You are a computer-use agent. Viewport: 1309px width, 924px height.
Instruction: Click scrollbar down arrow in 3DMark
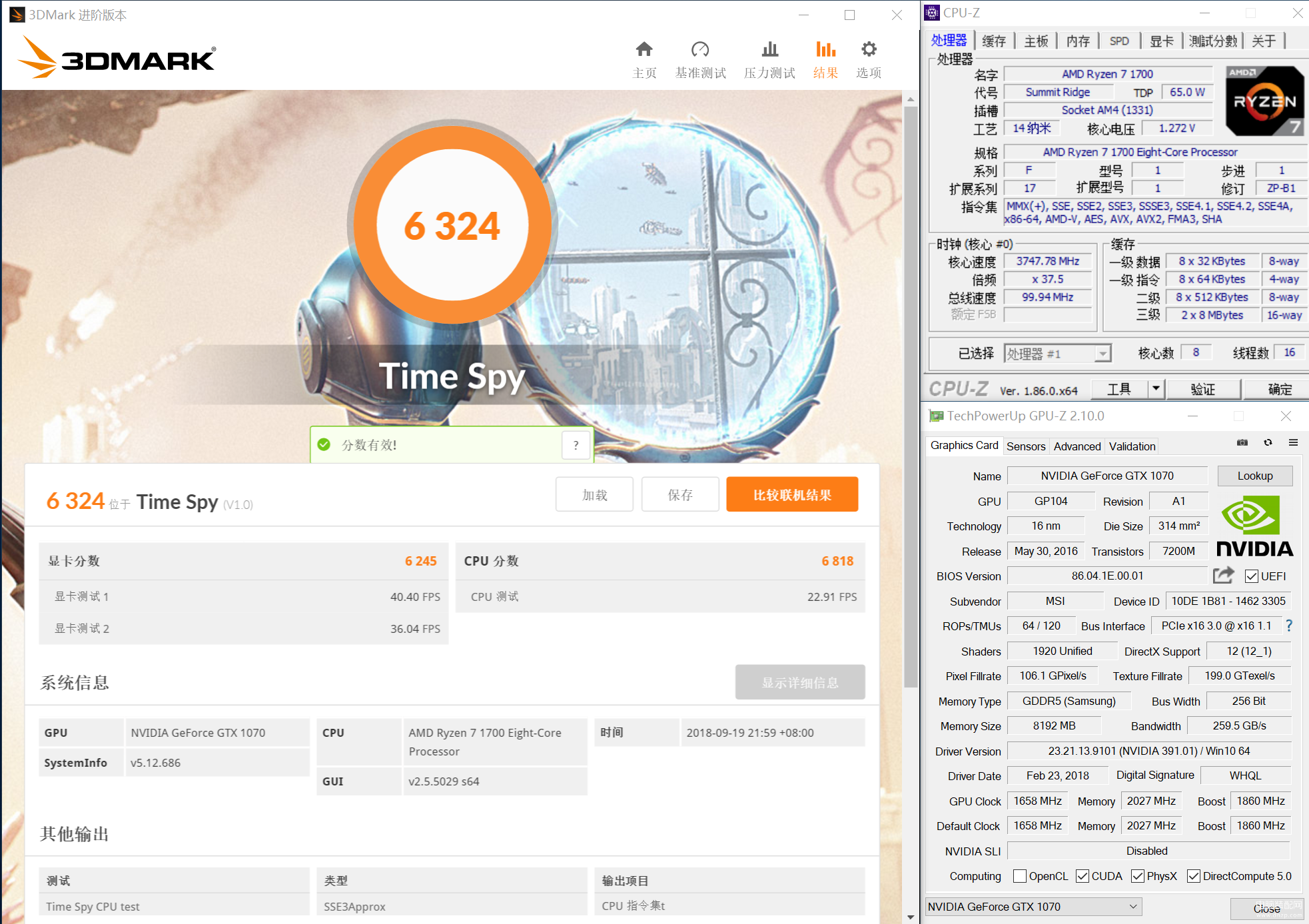[911, 917]
